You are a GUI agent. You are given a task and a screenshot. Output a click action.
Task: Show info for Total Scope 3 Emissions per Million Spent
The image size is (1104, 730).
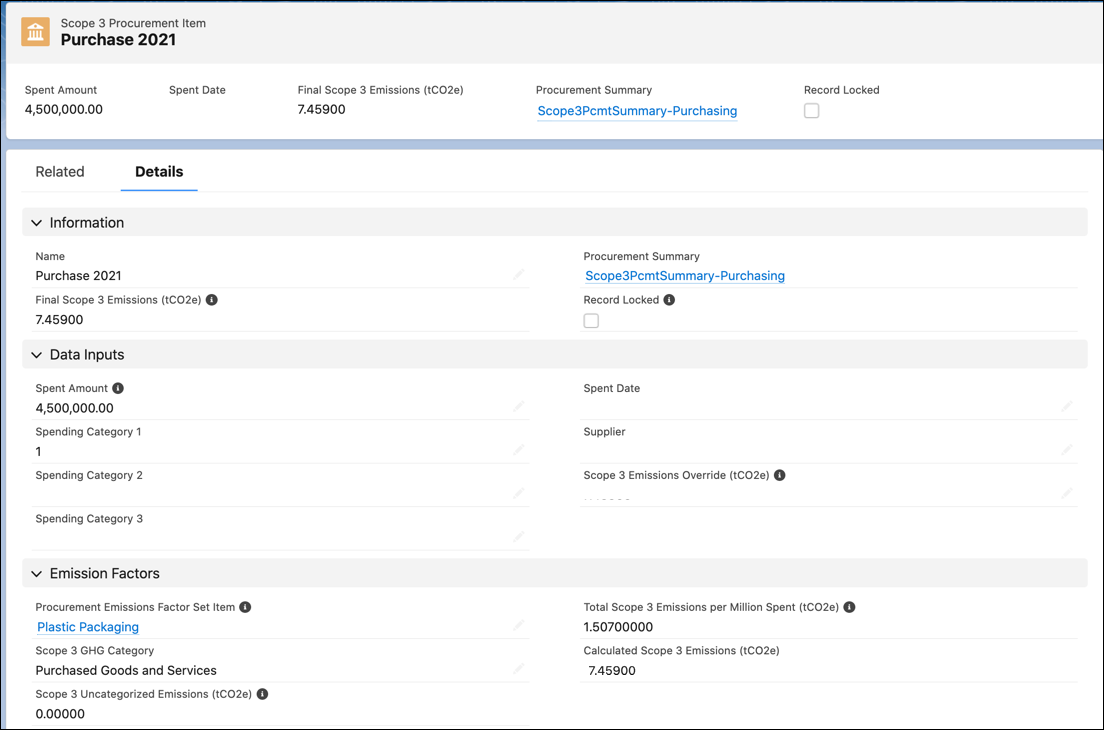[x=849, y=607]
